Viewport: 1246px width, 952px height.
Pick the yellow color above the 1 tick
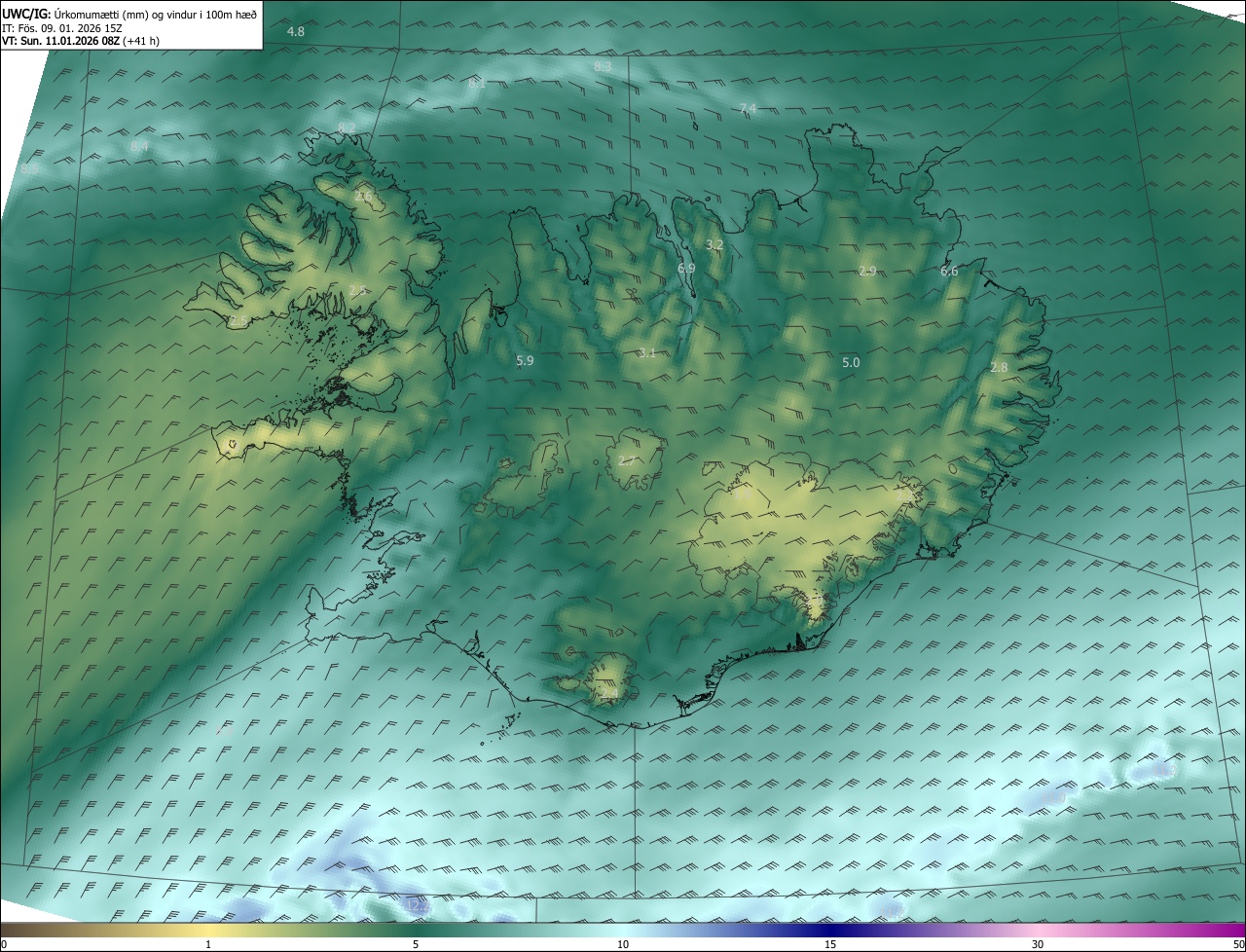point(208,930)
